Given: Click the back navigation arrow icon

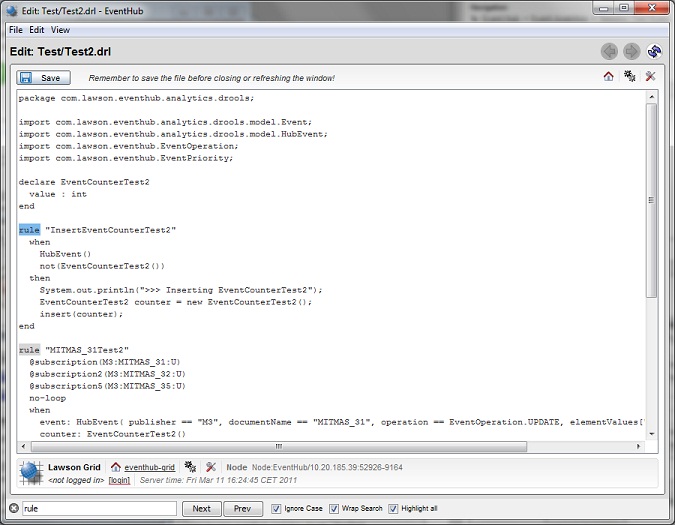Looking at the screenshot, I should coord(609,52).
